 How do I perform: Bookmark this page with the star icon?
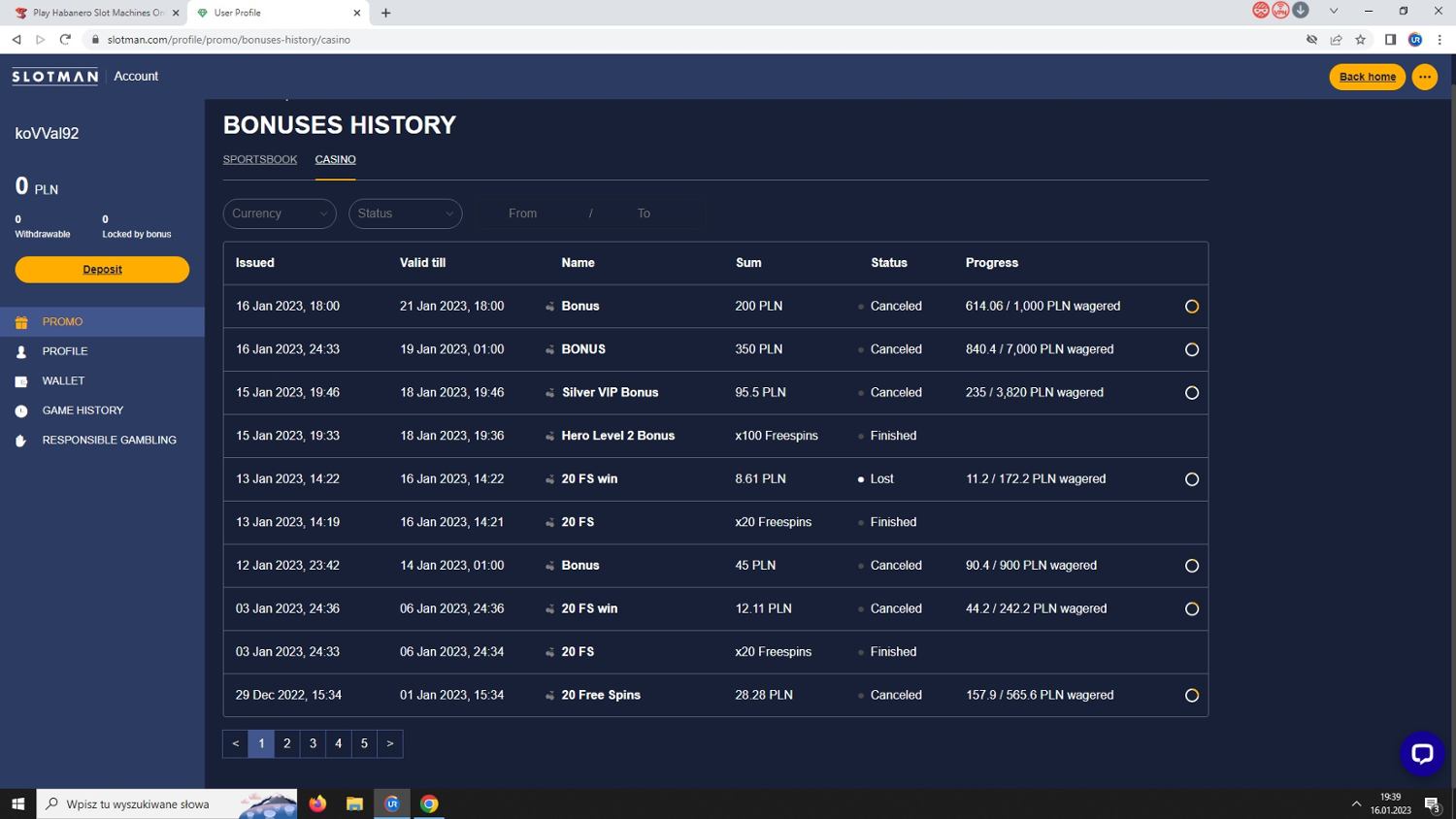click(1360, 40)
